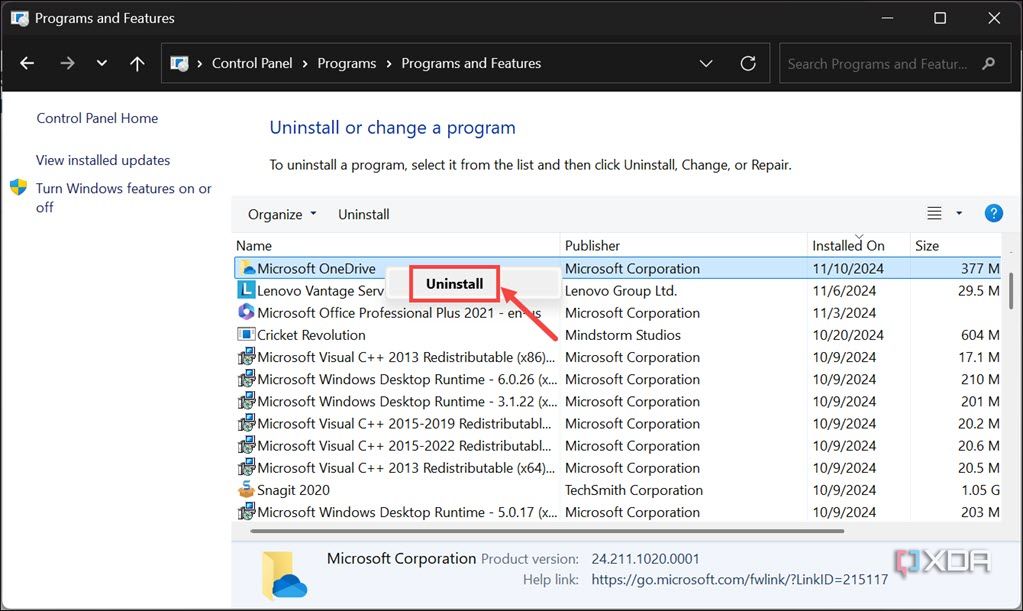Select the Snagit 2020 row name
Screen dimensions: 1023x611
pyautogui.click(x=294, y=490)
